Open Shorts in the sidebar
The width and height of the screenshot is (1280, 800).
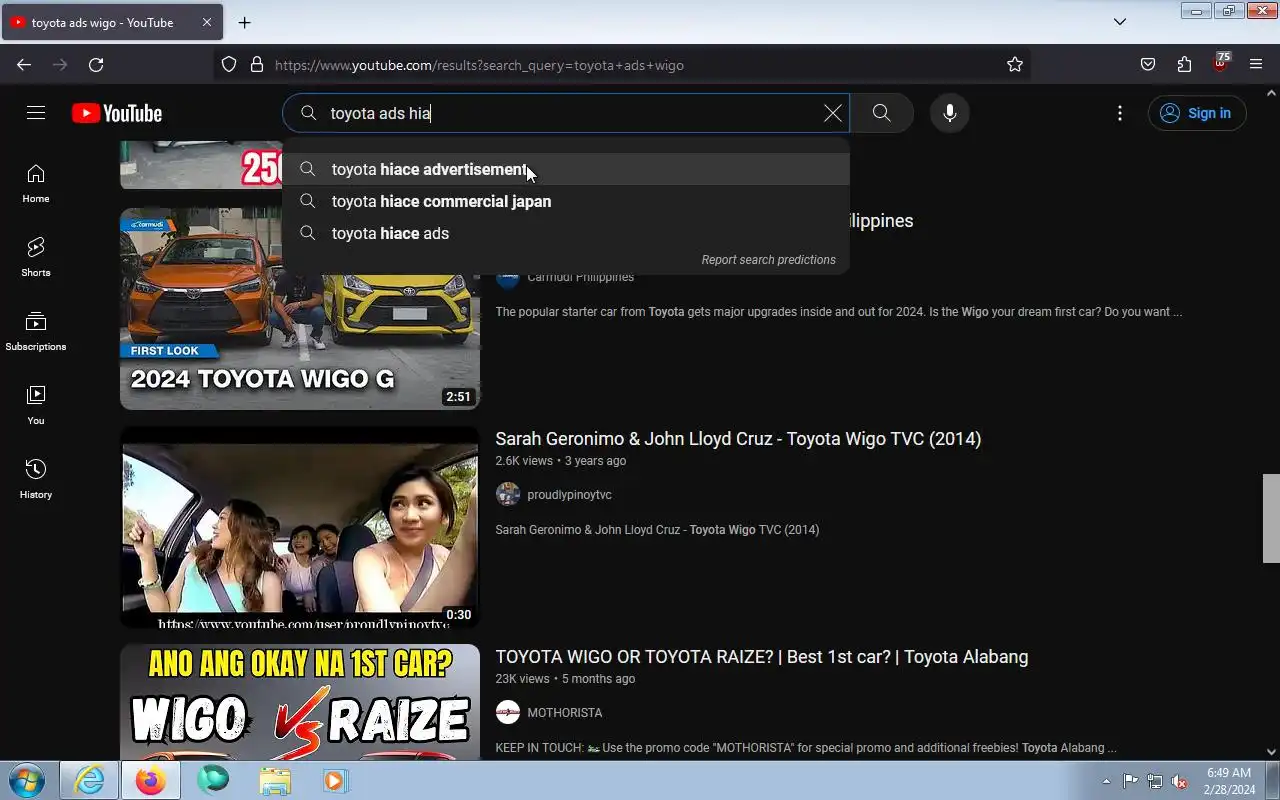click(36, 258)
